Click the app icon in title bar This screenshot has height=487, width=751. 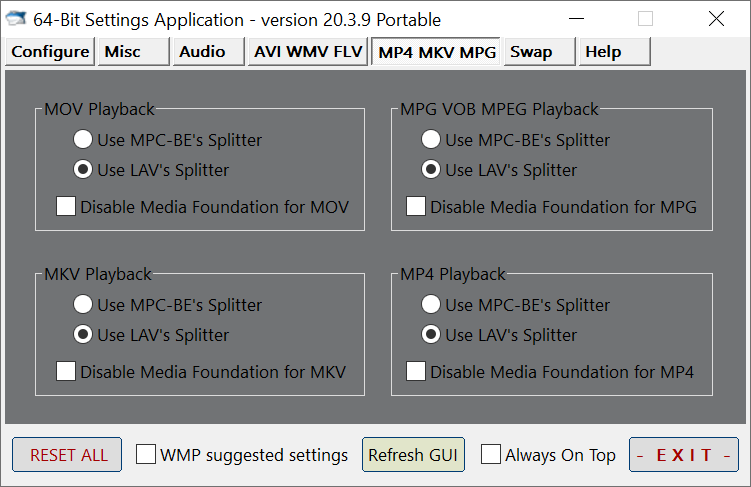click(17, 19)
